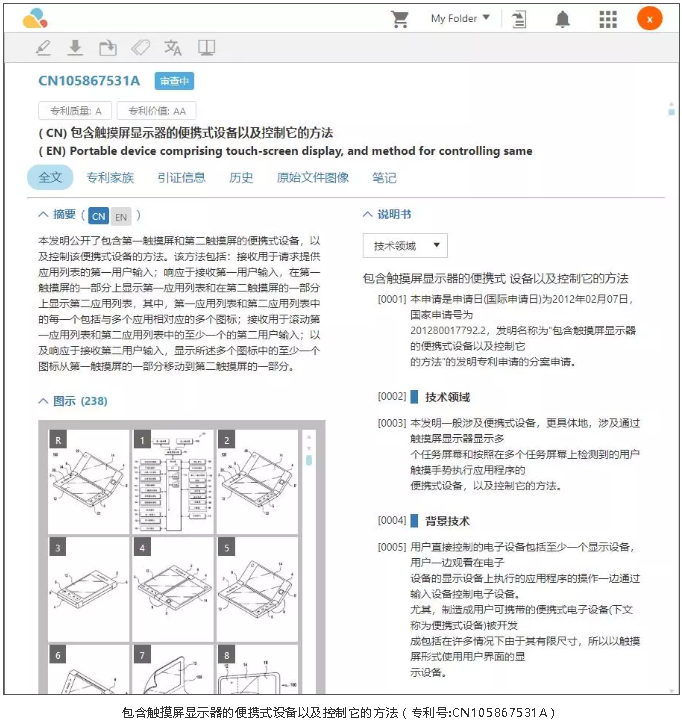Click the translate icon
Image resolution: width=682 pixels, height=723 pixels.
coord(173,48)
